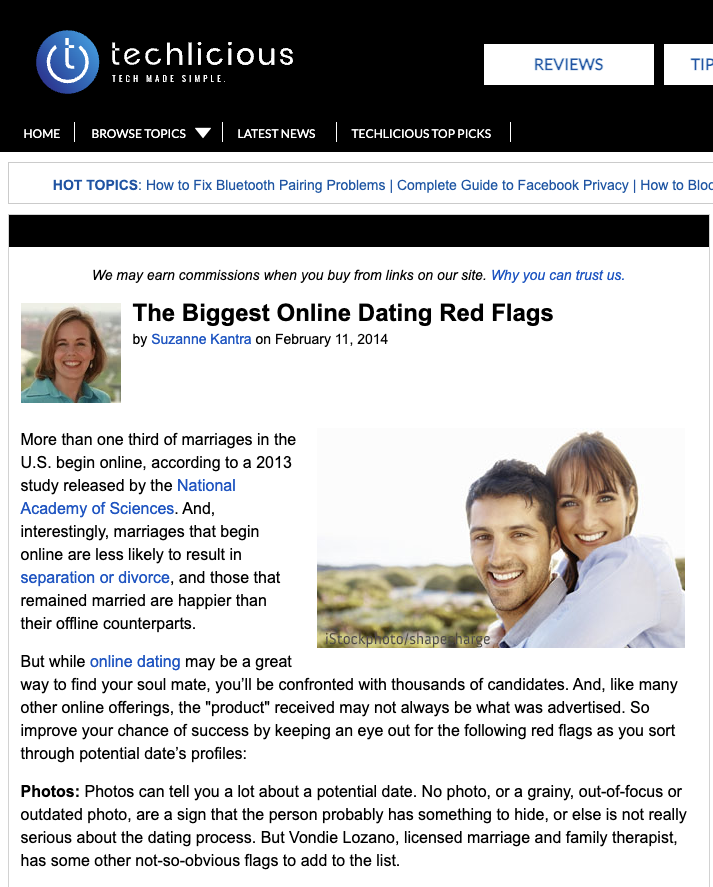Screen dimensions: 713x887
Task: Open 'Why you can trust us' link
Action: (x=557, y=275)
